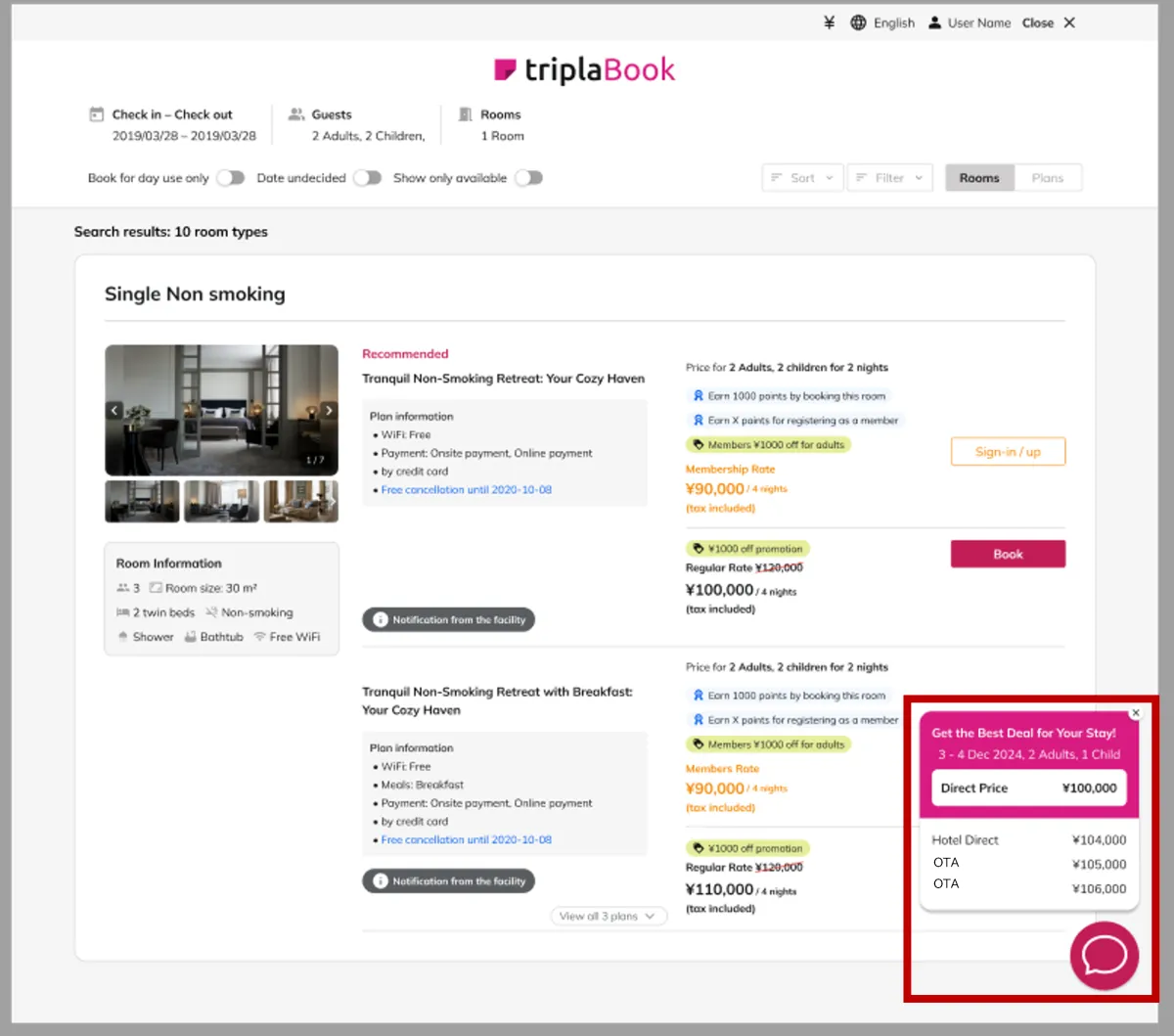1174x1036 pixels.
Task: Open the chat bubble widget
Action: [x=1104, y=956]
